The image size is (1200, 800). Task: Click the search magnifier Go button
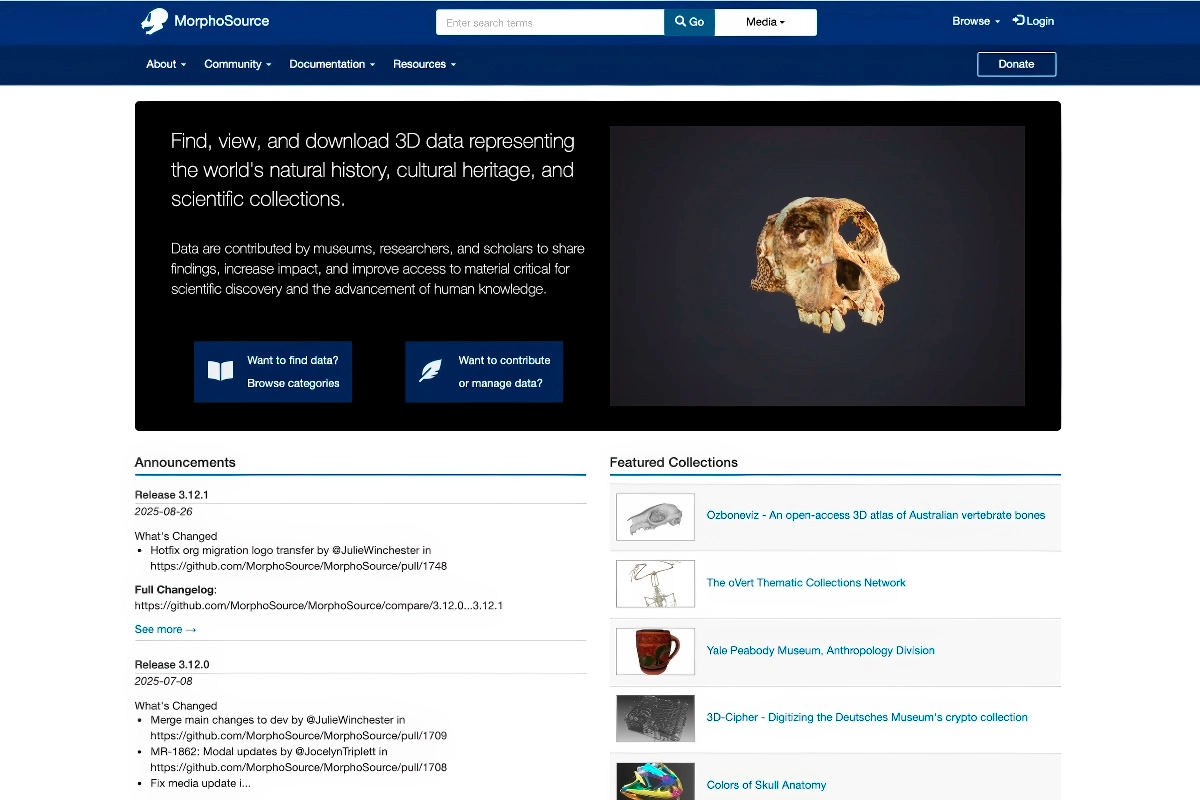(689, 22)
